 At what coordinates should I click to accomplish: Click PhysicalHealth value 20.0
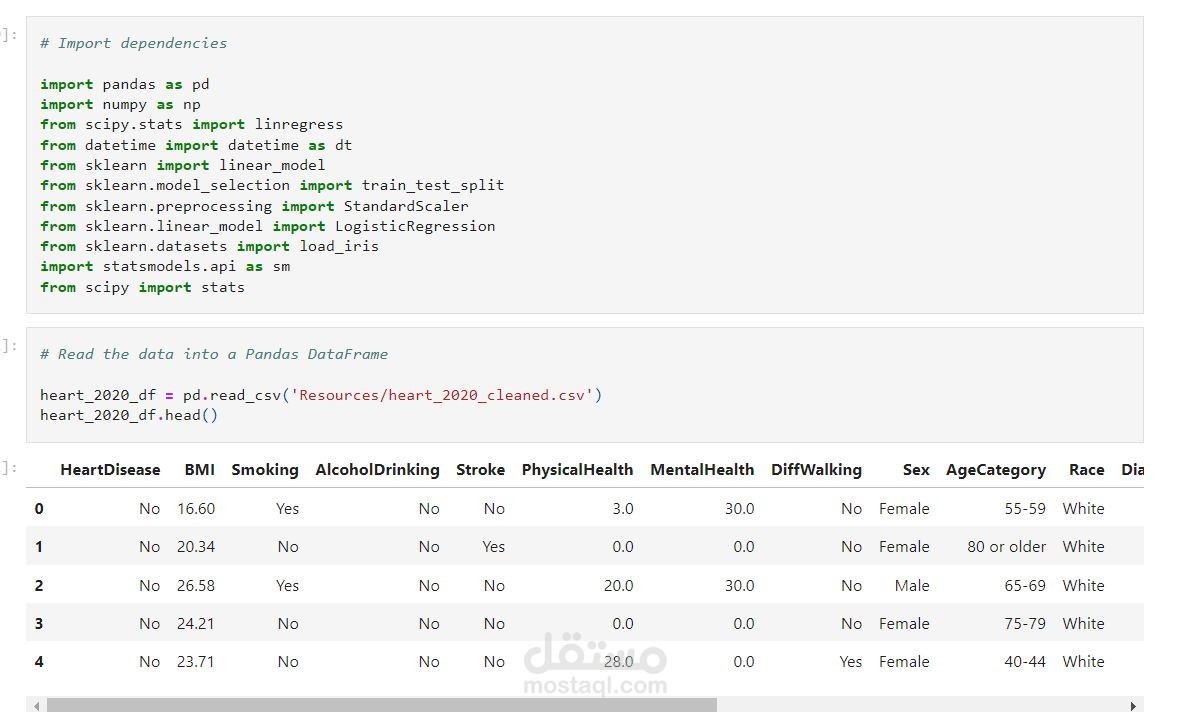point(618,585)
